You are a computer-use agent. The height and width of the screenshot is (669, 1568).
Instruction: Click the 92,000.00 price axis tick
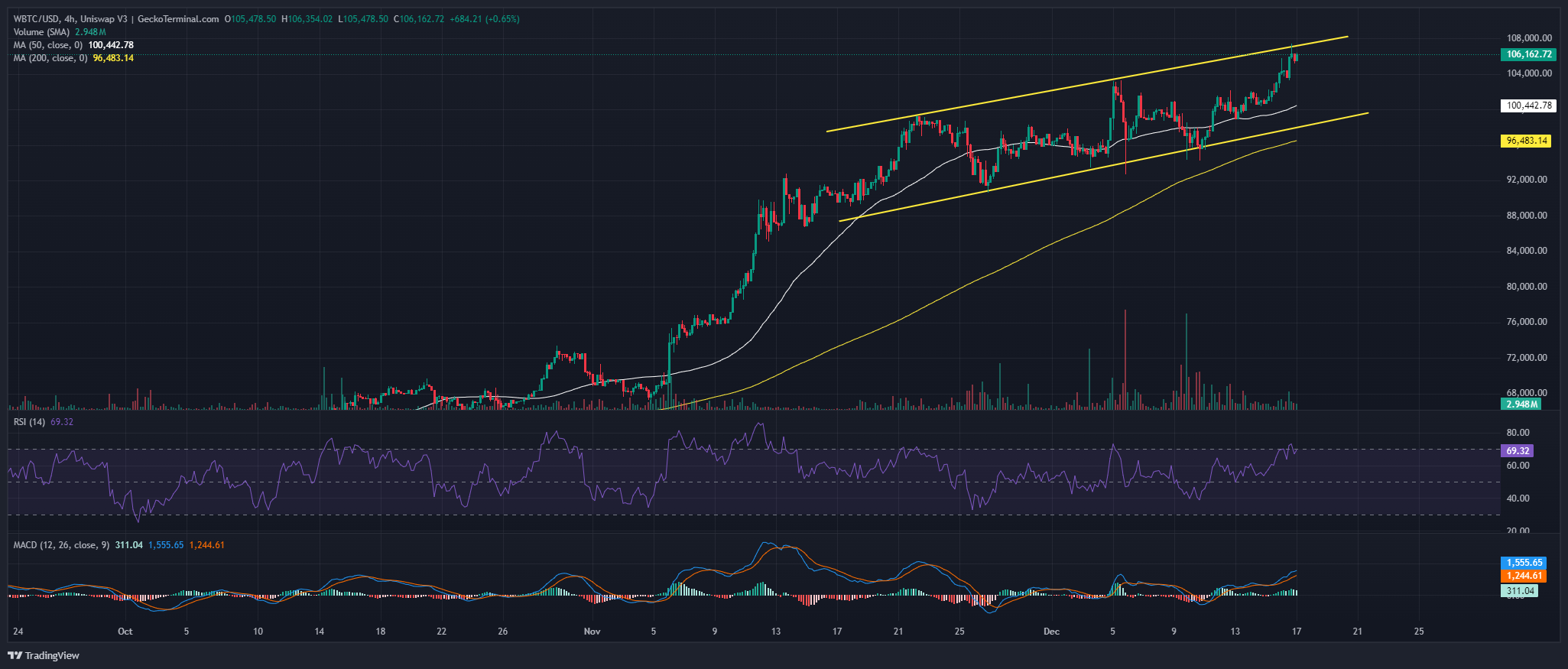click(1527, 180)
